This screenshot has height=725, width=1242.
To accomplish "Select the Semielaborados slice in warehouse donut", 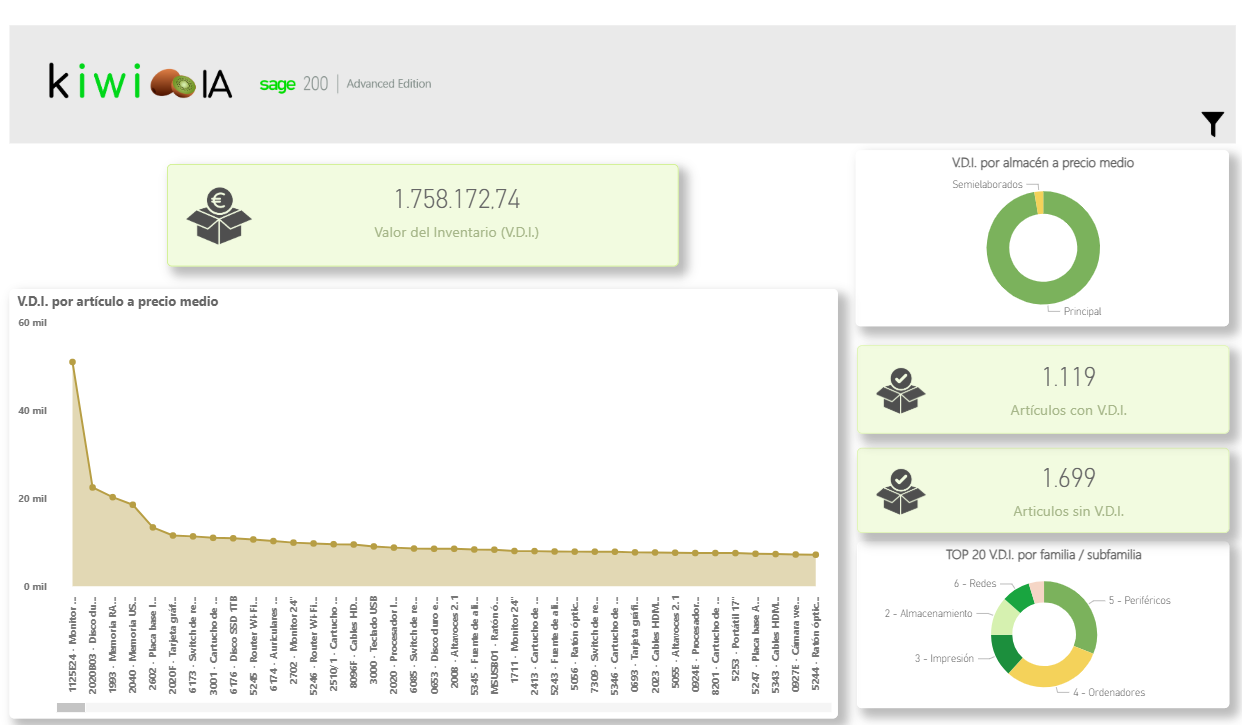I will [x=1040, y=201].
